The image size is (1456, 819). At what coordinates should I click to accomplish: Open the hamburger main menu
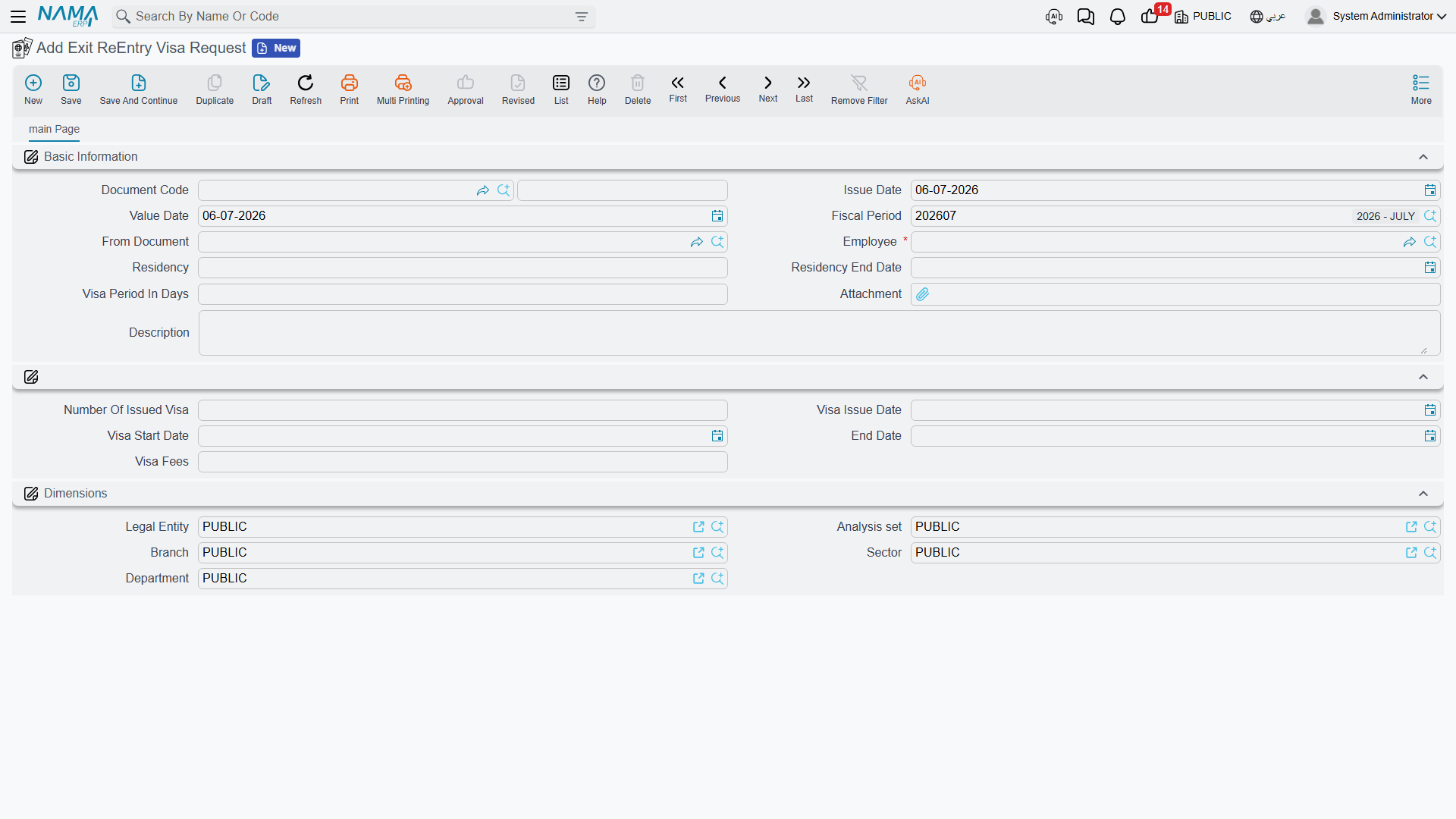(18, 16)
